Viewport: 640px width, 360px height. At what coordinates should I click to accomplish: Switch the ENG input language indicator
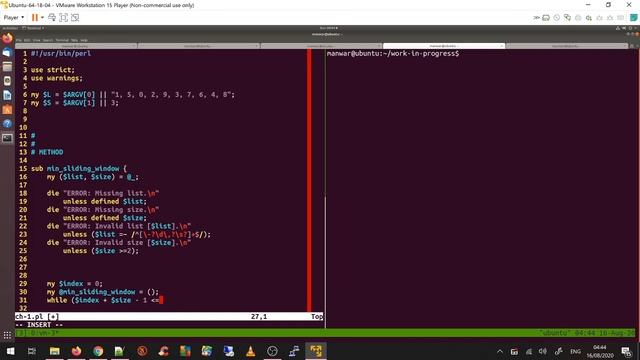click(x=576, y=351)
